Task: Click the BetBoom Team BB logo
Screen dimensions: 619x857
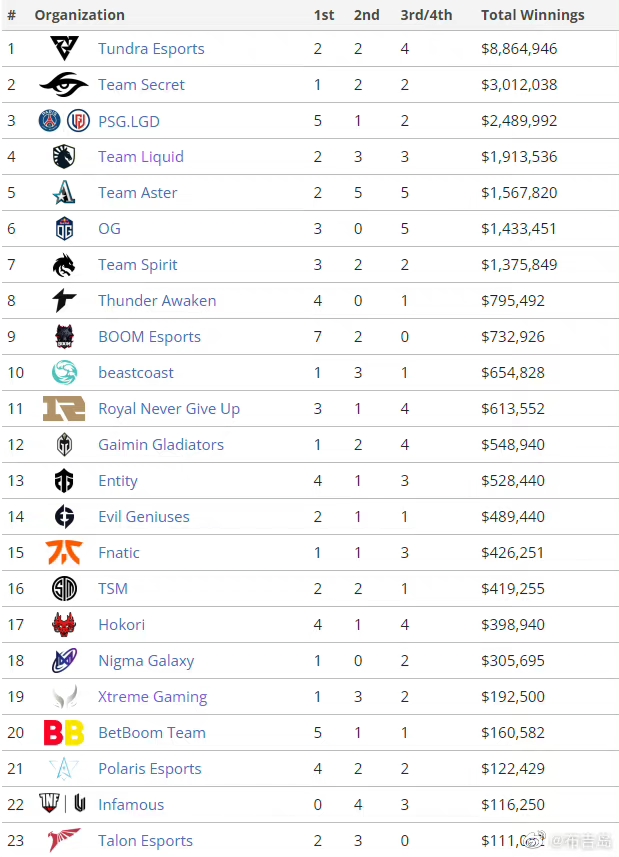Action: 64,732
